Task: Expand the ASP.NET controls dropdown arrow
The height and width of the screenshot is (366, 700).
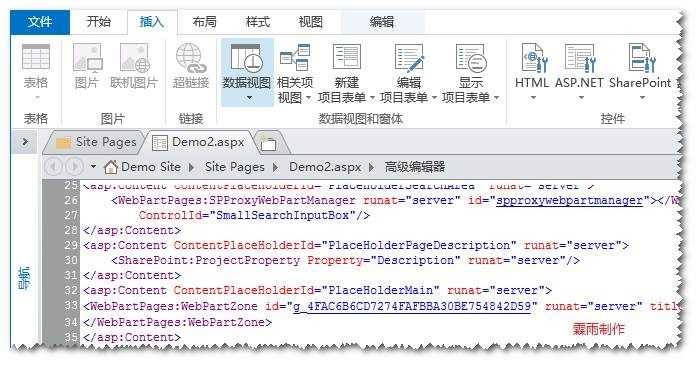Action: click(581, 98)
